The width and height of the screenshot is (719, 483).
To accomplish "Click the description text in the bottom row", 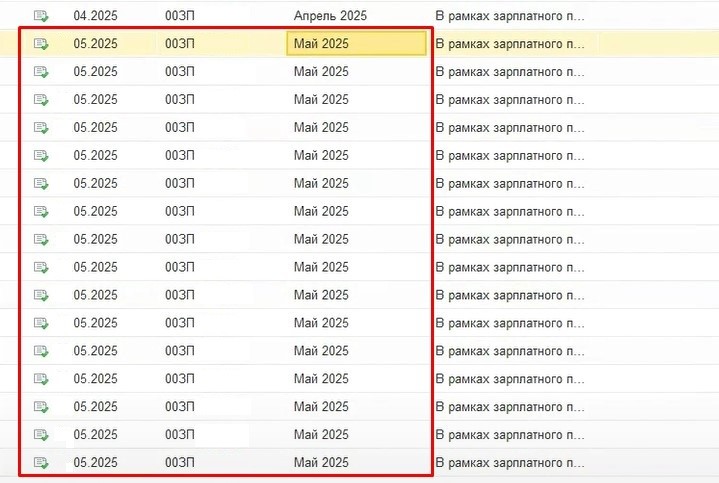I will pyautogui.click(x=509, y=463).
